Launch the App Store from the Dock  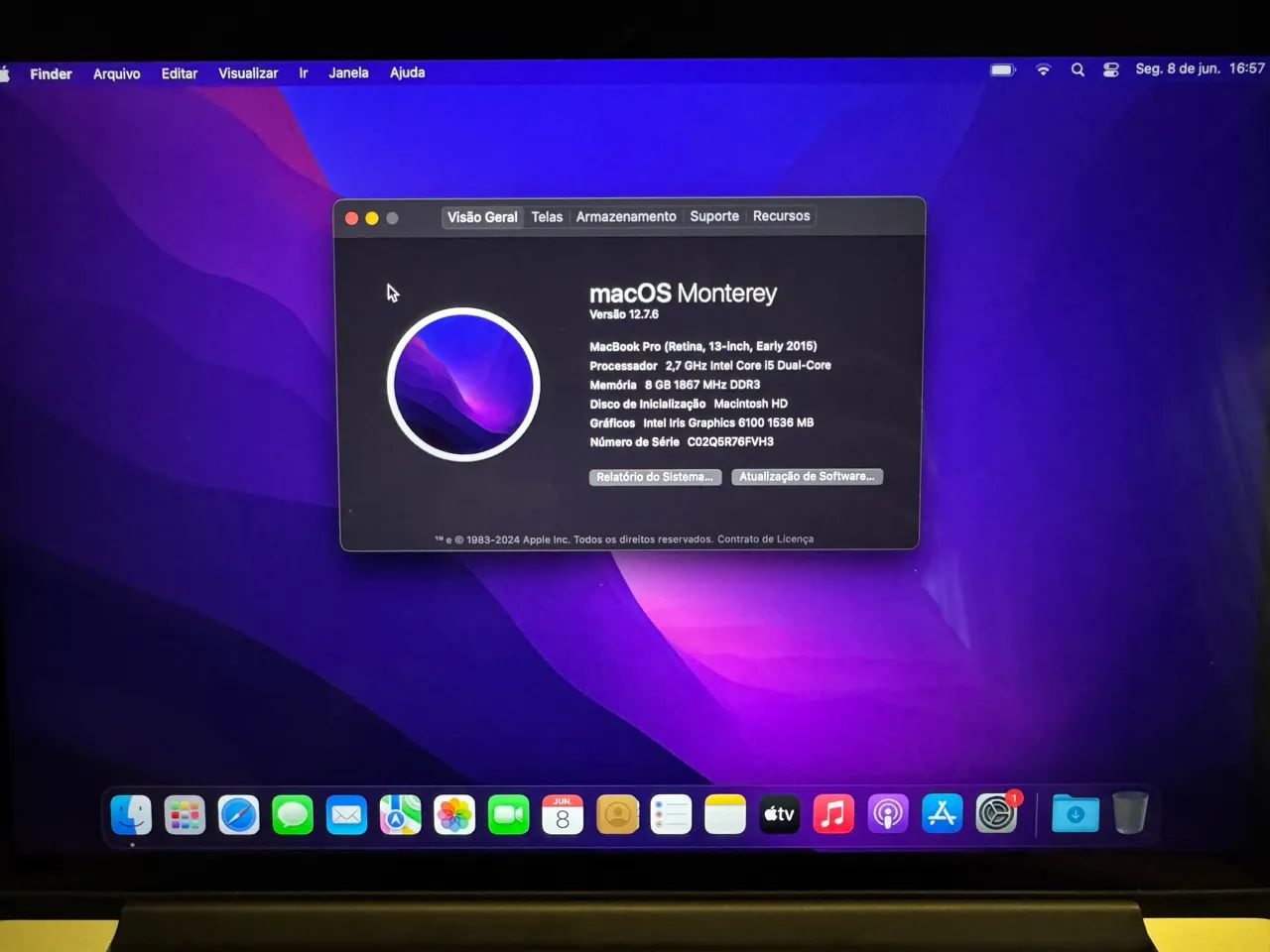(942, 815)
